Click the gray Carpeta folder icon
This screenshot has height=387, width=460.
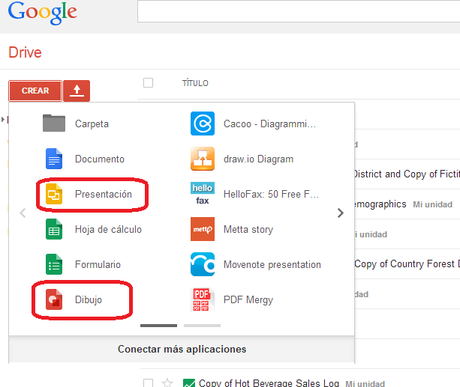coord(54,123)
